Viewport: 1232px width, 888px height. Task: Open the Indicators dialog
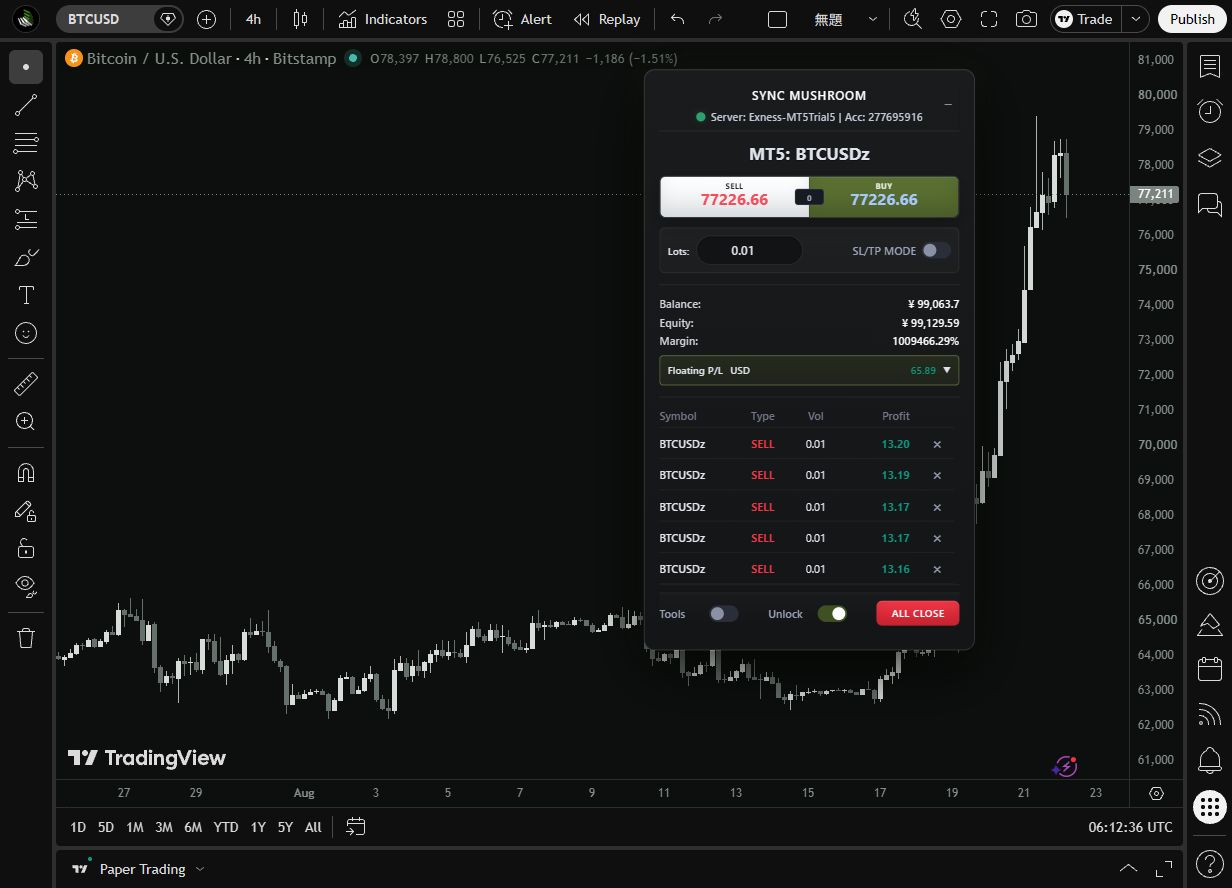pos(382,19)
